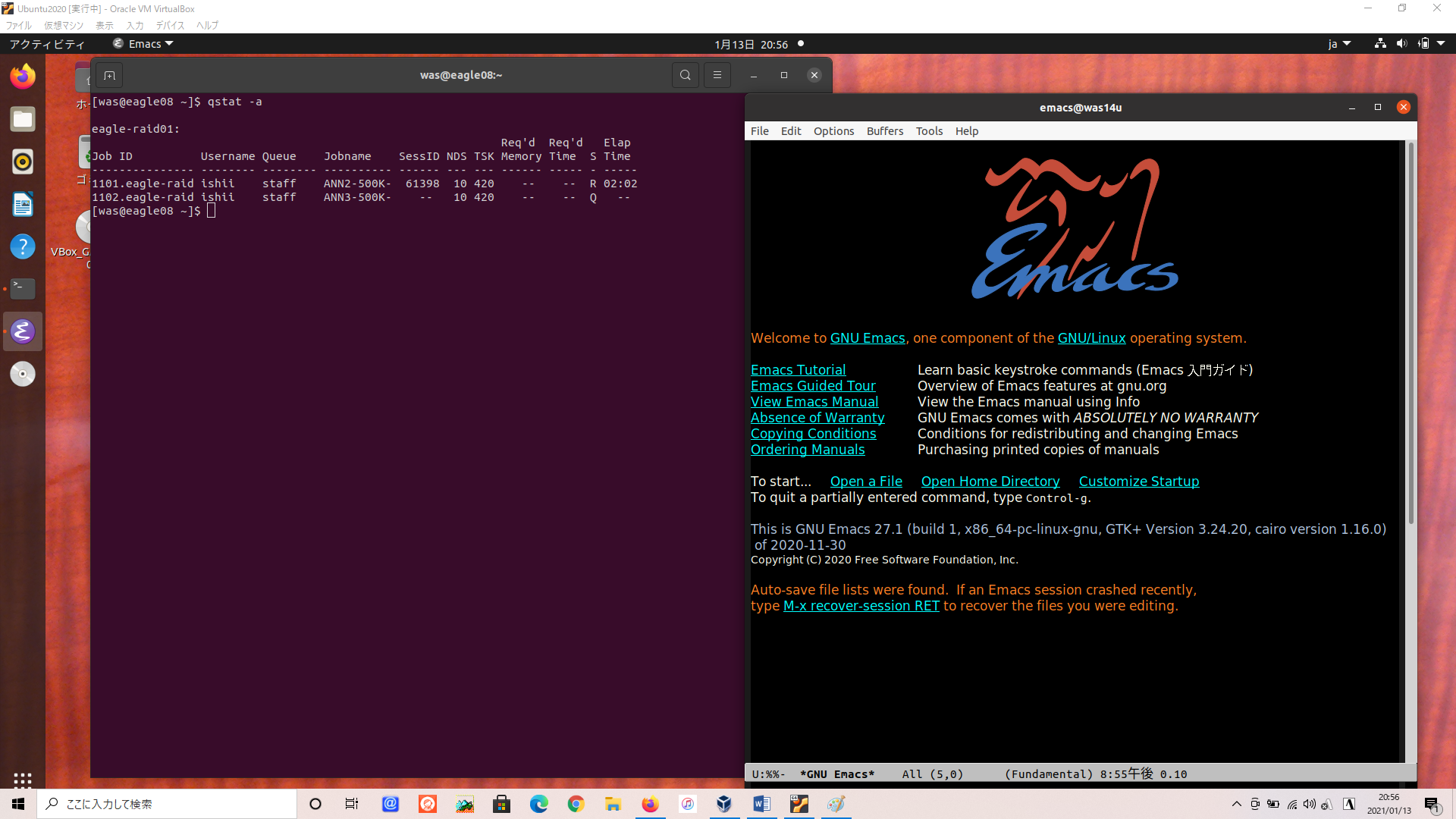
Task: Open File Explorer from the Windows taskbar
Action: coord(613,804)
